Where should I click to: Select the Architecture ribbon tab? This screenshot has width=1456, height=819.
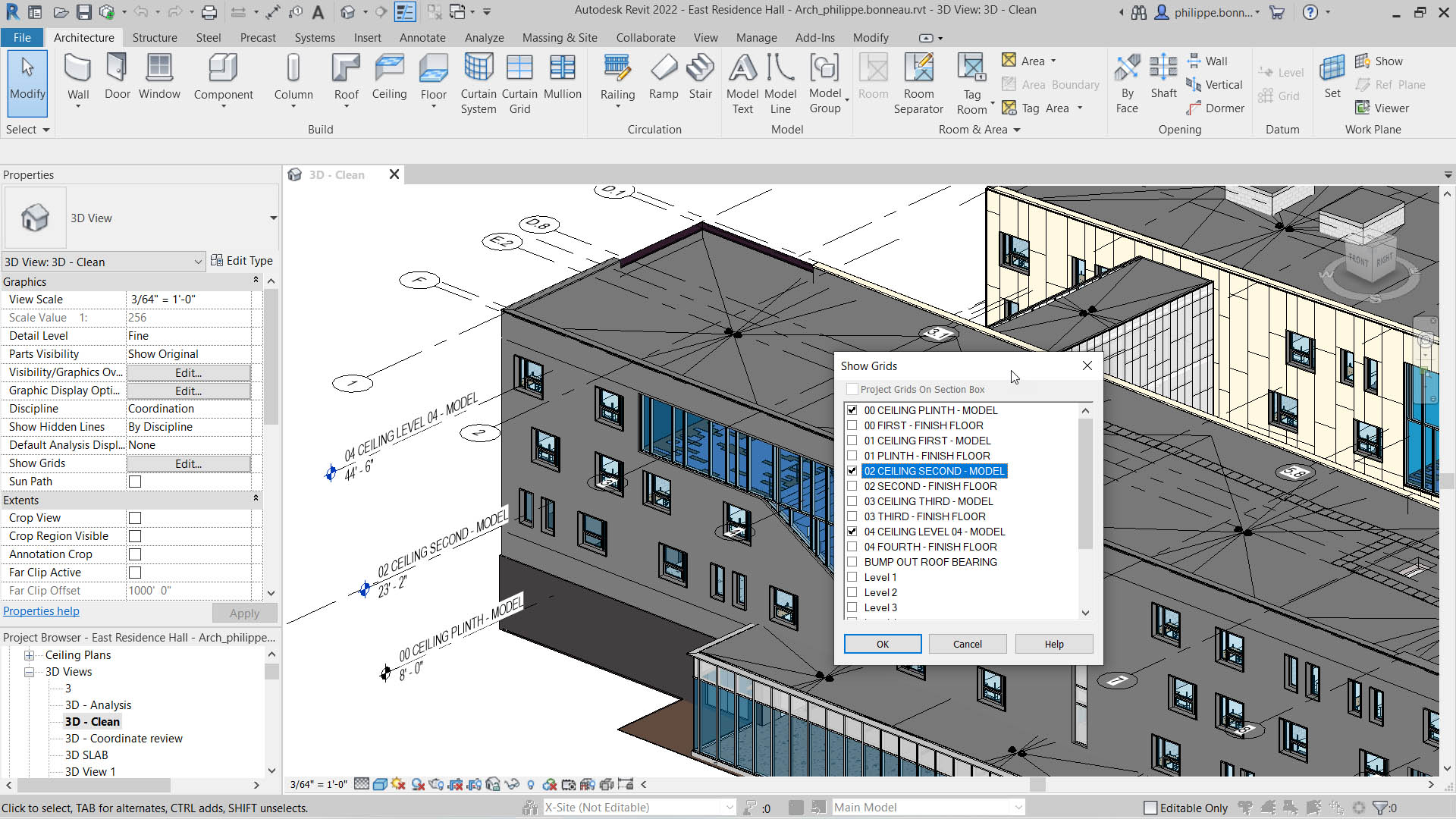click(84, 38)
